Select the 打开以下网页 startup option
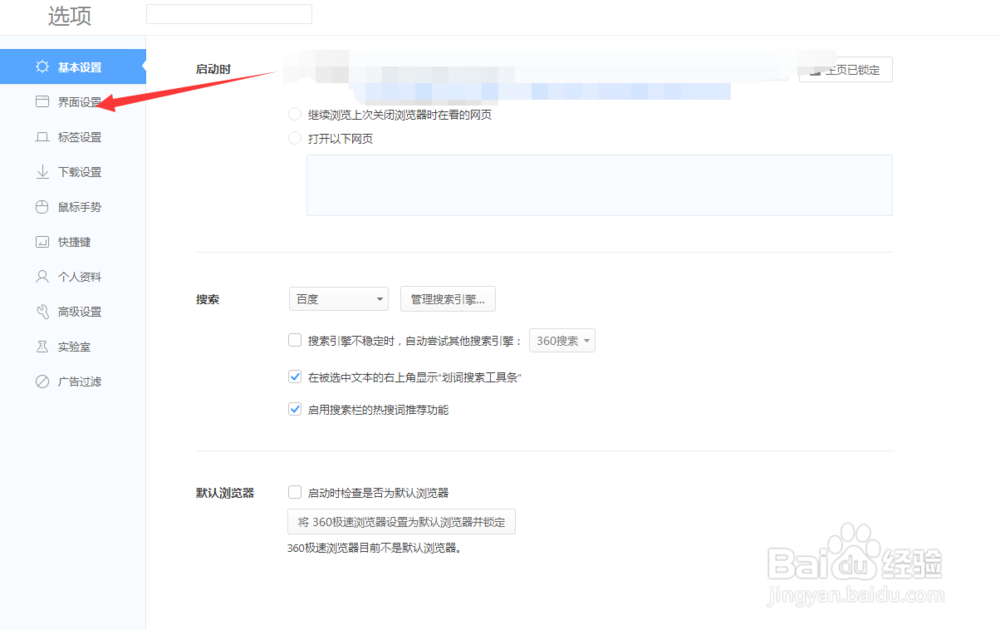This screenshot has height=630, width=1000. coord(295,138)
